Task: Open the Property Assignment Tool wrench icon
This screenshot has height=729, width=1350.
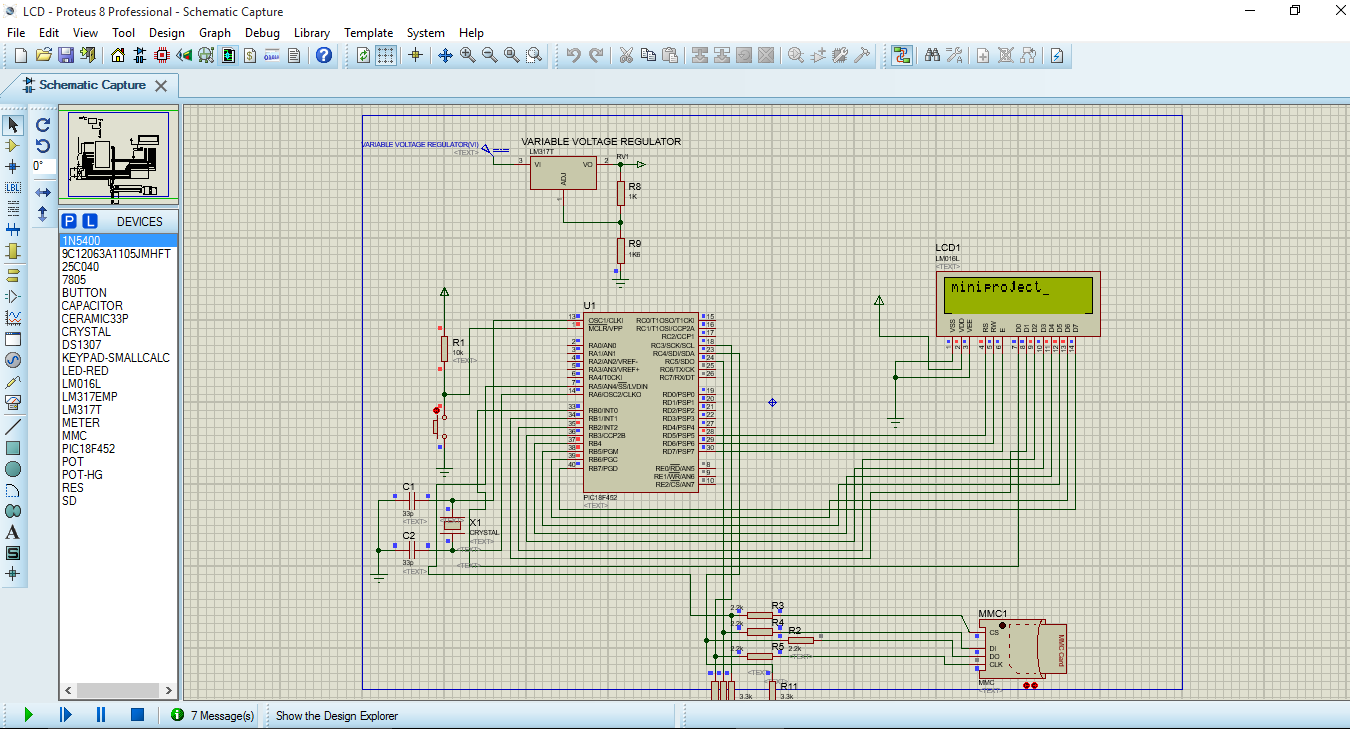Action: tap(954, 55)
